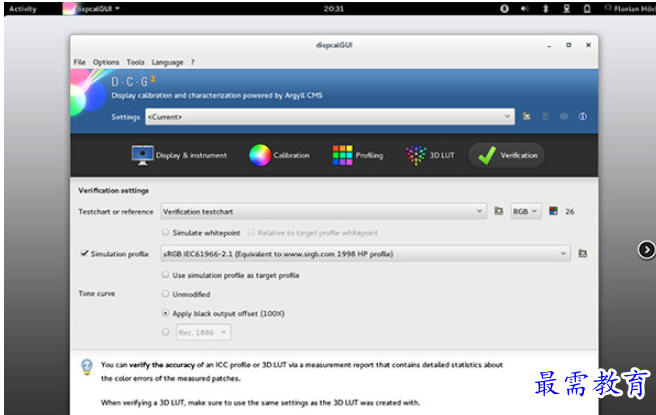This screenshot has width=656, height=415.
Task: Go to the 3D LUT tab
Action: point(430,155)
